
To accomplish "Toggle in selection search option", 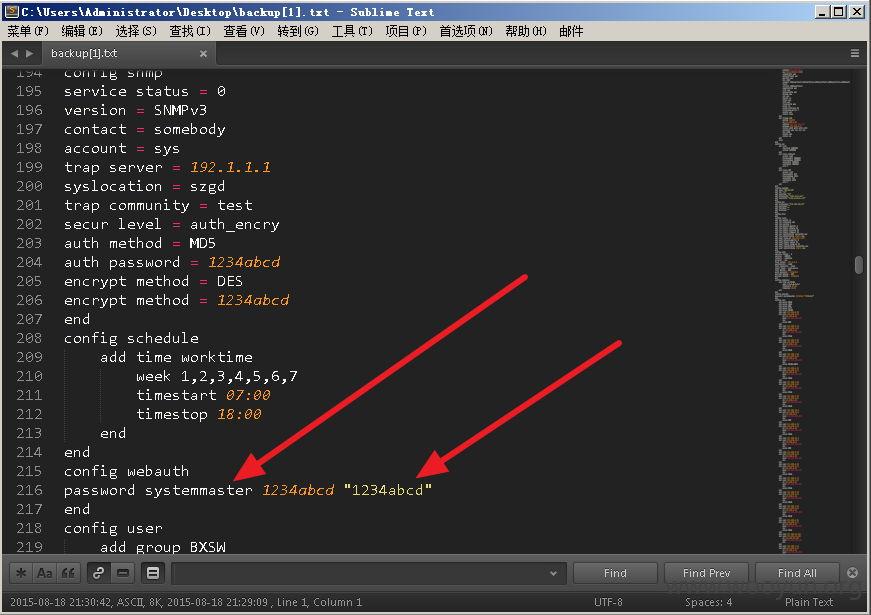I will point(123,573).
